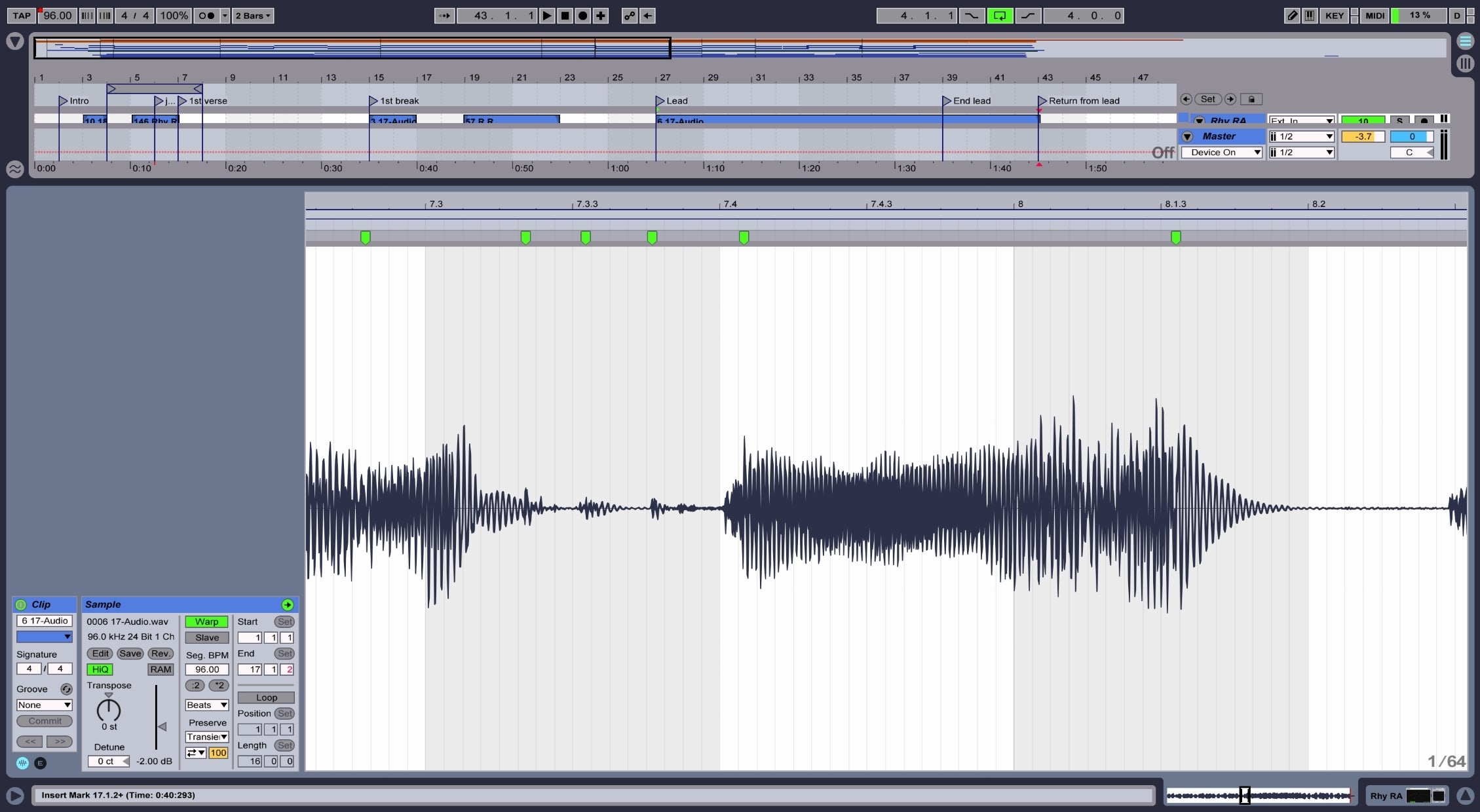Open the Beats warp mode dropdown
This screenshot has height=812, width=1480.
[206, 705]
